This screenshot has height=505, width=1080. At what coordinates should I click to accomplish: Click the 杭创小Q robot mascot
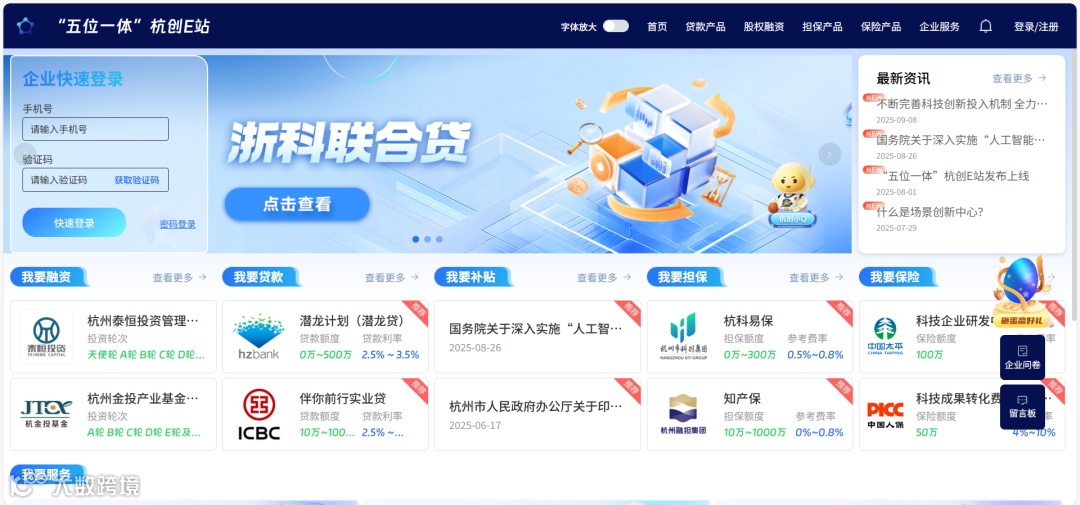point(793,194)
